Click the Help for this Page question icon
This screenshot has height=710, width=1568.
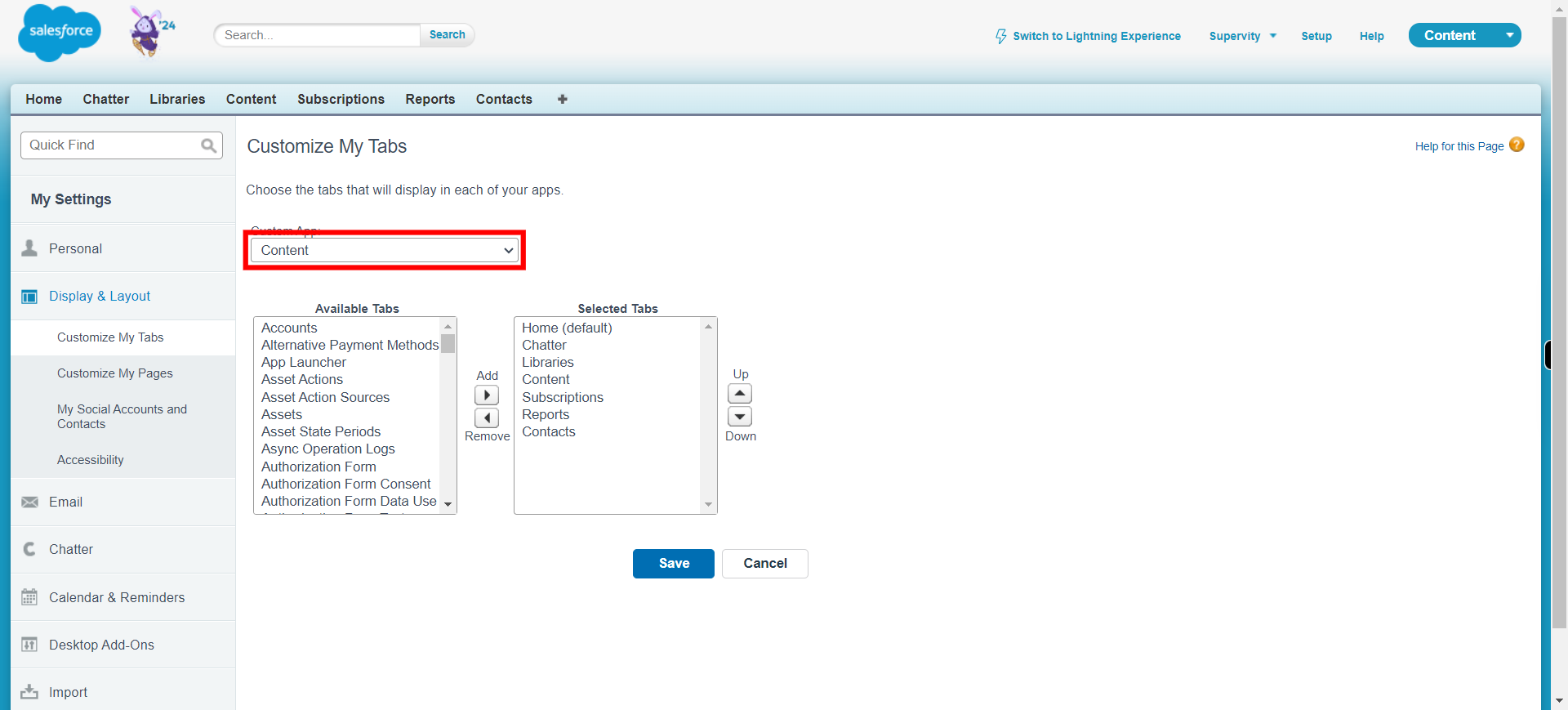(1517, 145)
